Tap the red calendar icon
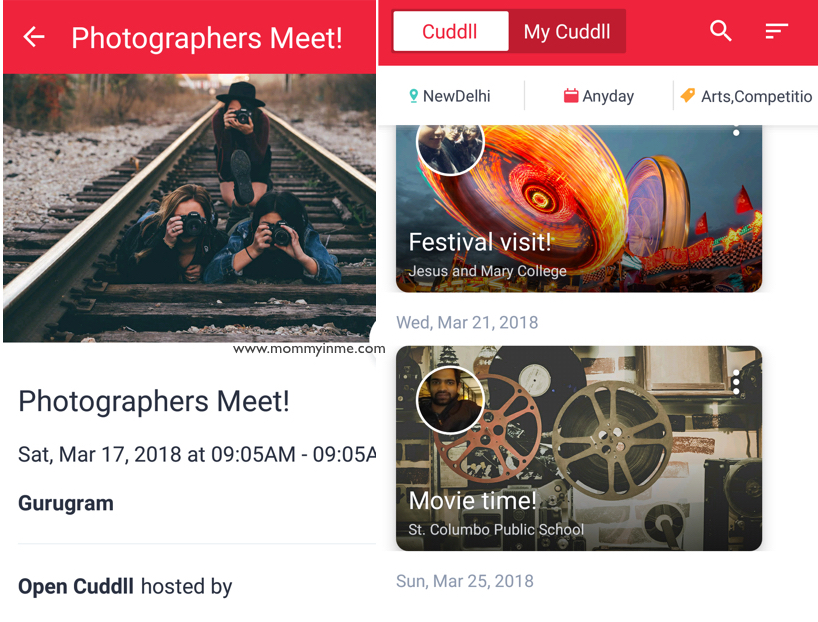Screen dimensions: 818x622 571,95
